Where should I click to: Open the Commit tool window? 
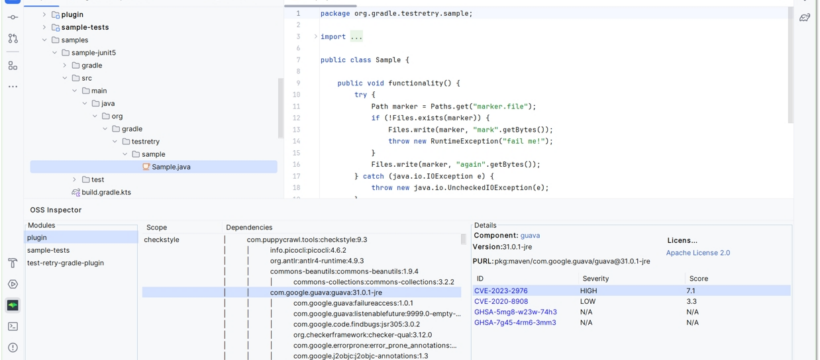[13, 17]
